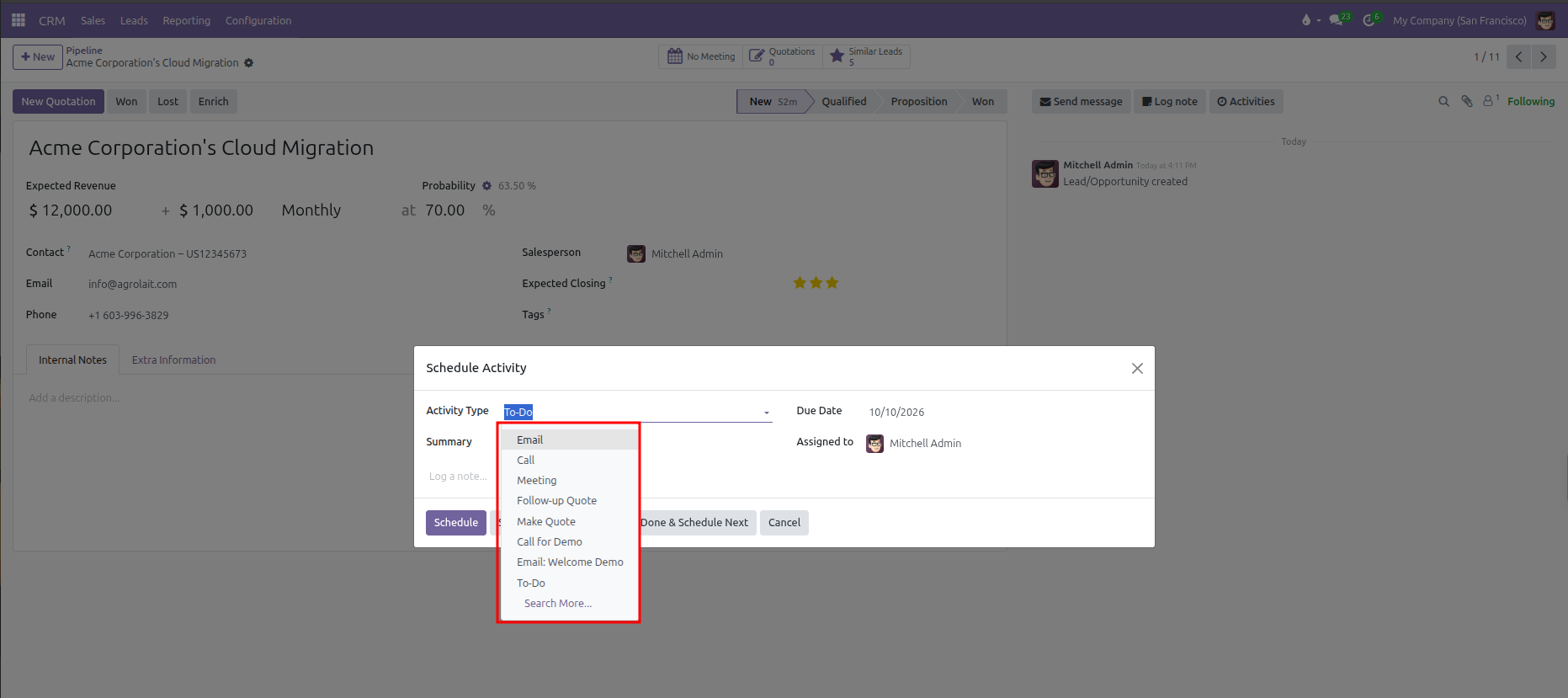Set priority to the second star
The image size is (1568, 698).
coord(816,283)
